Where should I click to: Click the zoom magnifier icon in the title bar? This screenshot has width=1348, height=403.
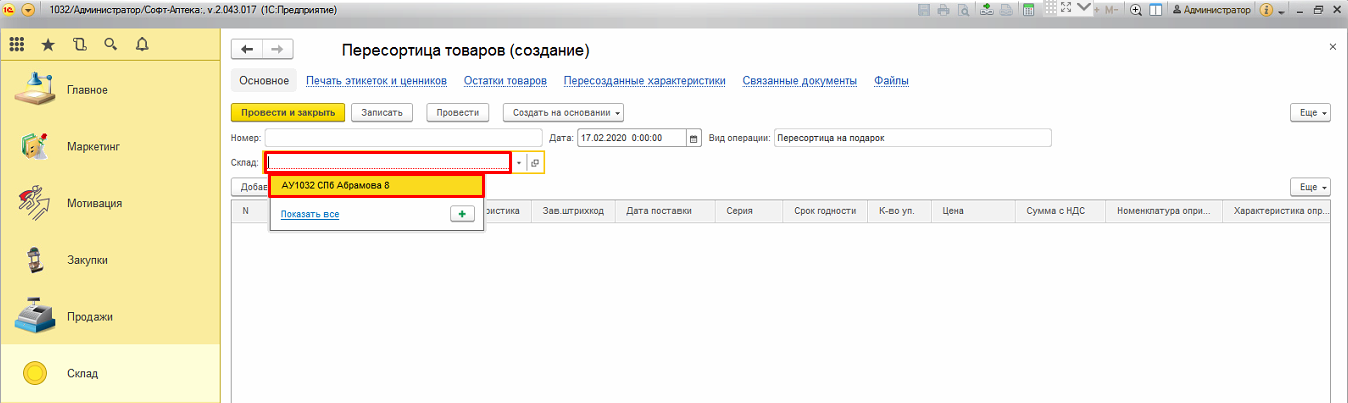[1136, 10]
